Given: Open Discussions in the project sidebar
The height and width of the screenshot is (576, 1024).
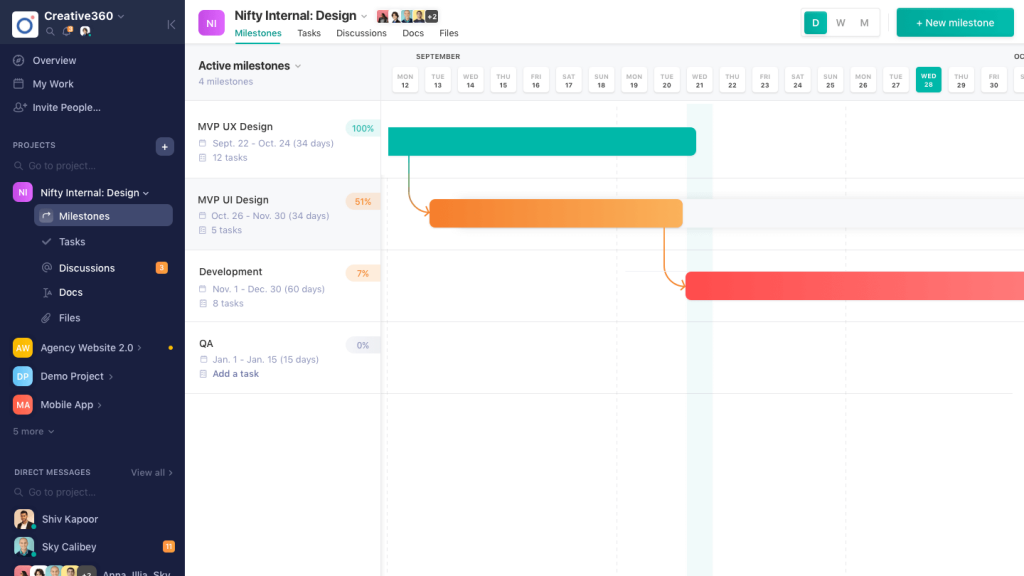Looking at the screenshot, I should (x=86, y=268).
